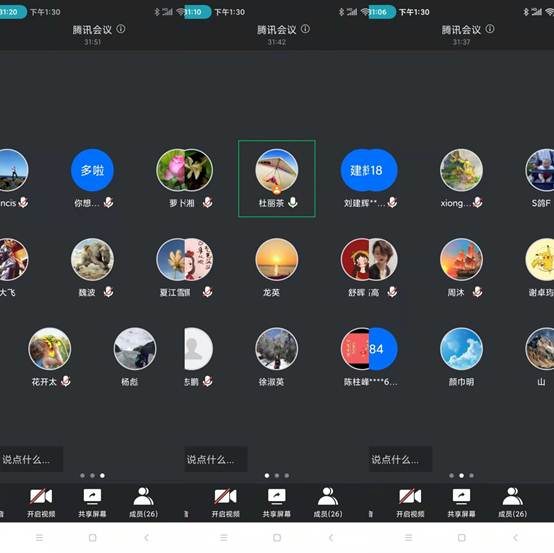Screen dimensions: 554x553
Task: Click the muted microphone icon beside 魏波
Action: (108, 292)
